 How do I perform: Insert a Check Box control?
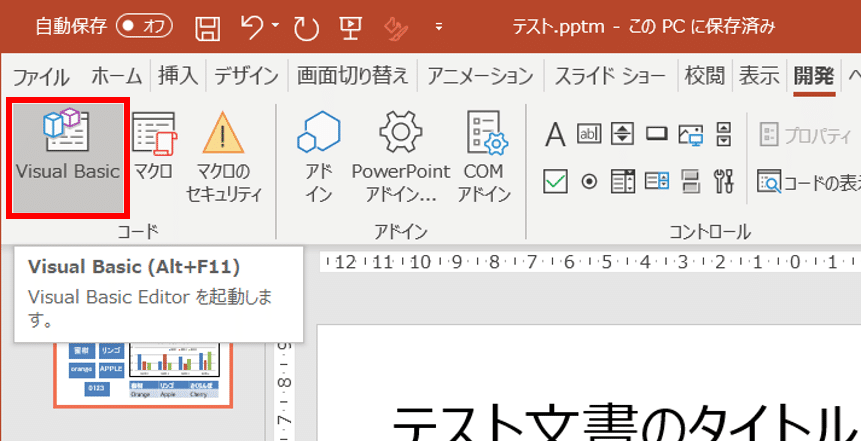[555, 181]
